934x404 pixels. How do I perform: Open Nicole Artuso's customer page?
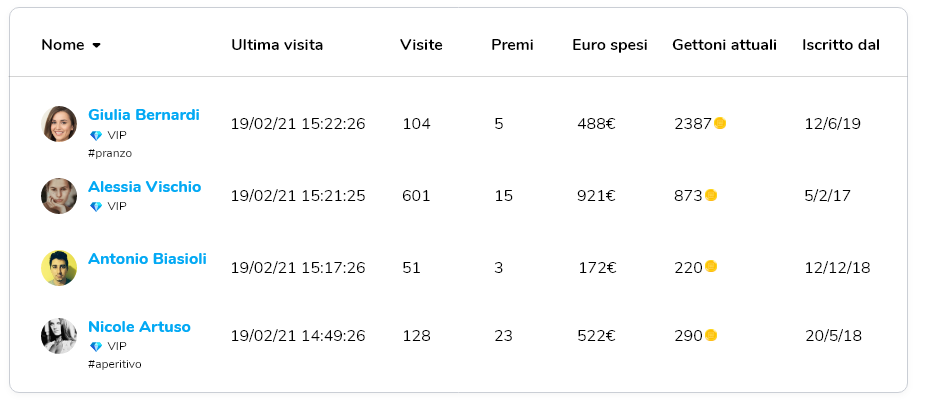[139, 327]
